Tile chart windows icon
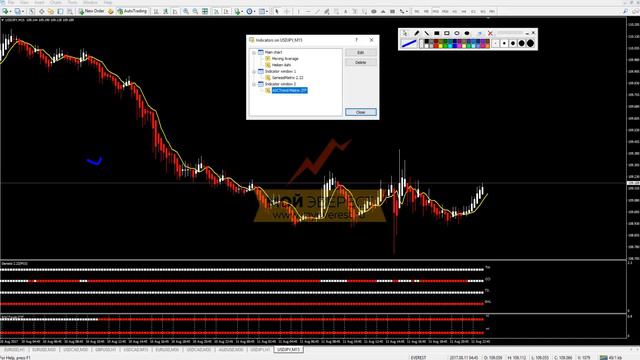Viewport: 640px width, 360px height. [205, 11]
